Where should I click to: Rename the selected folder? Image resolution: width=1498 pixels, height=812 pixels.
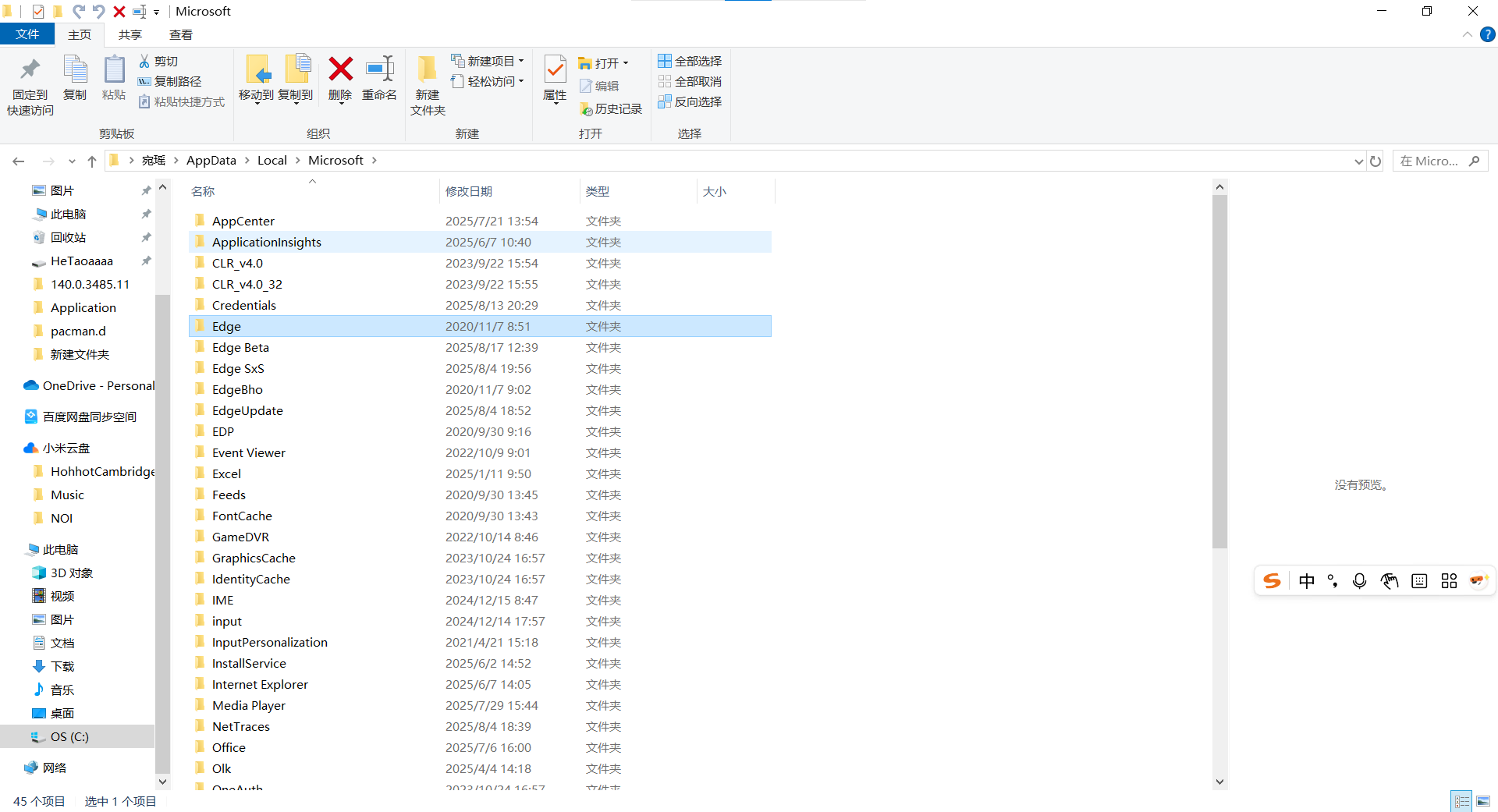380,79
